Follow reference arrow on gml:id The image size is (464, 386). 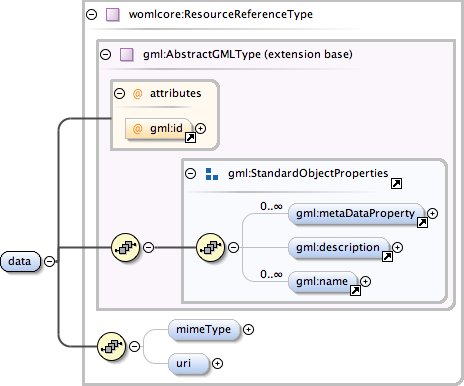(x=190, y=137)
